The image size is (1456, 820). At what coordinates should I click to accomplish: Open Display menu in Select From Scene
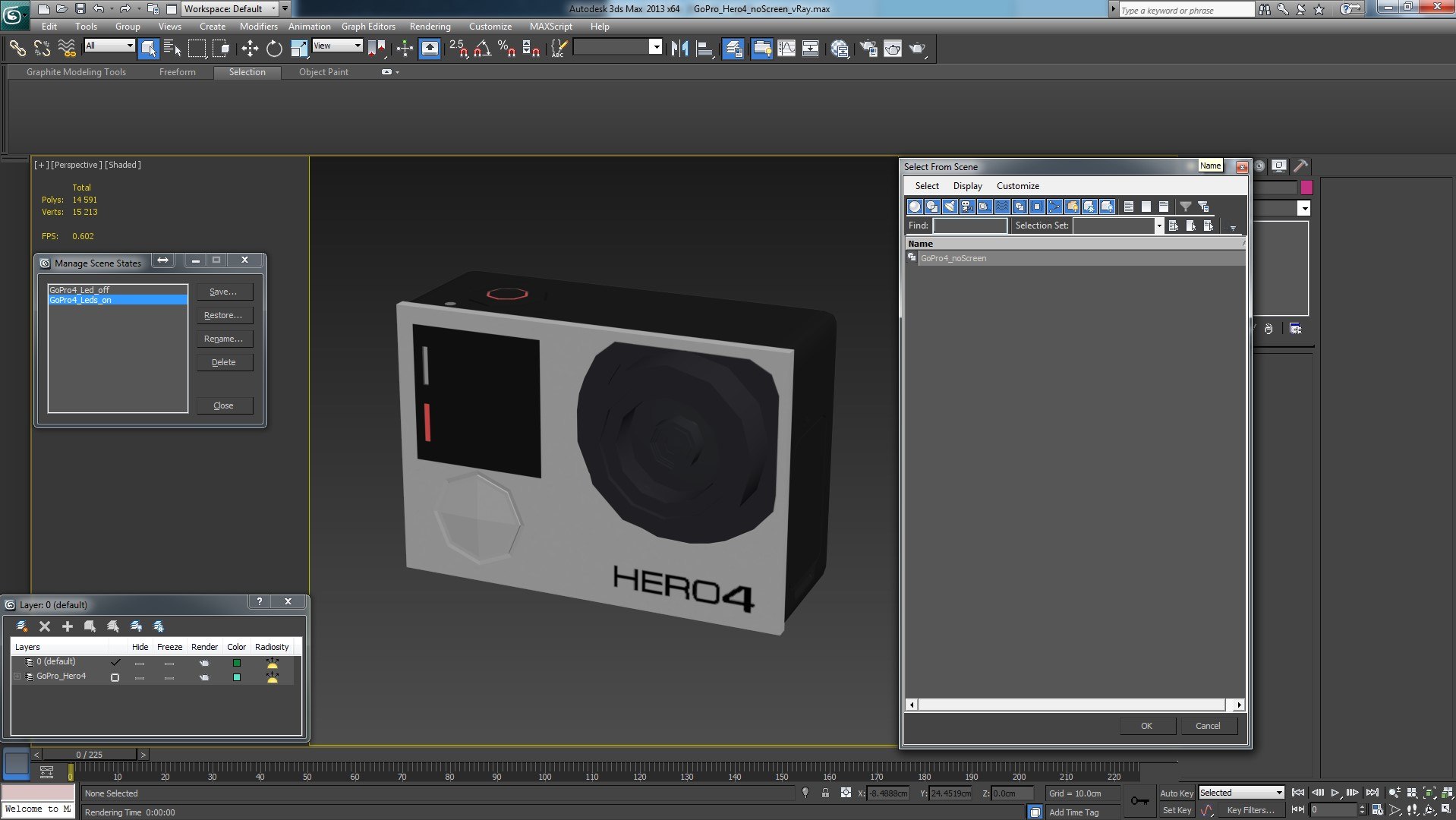968,186
